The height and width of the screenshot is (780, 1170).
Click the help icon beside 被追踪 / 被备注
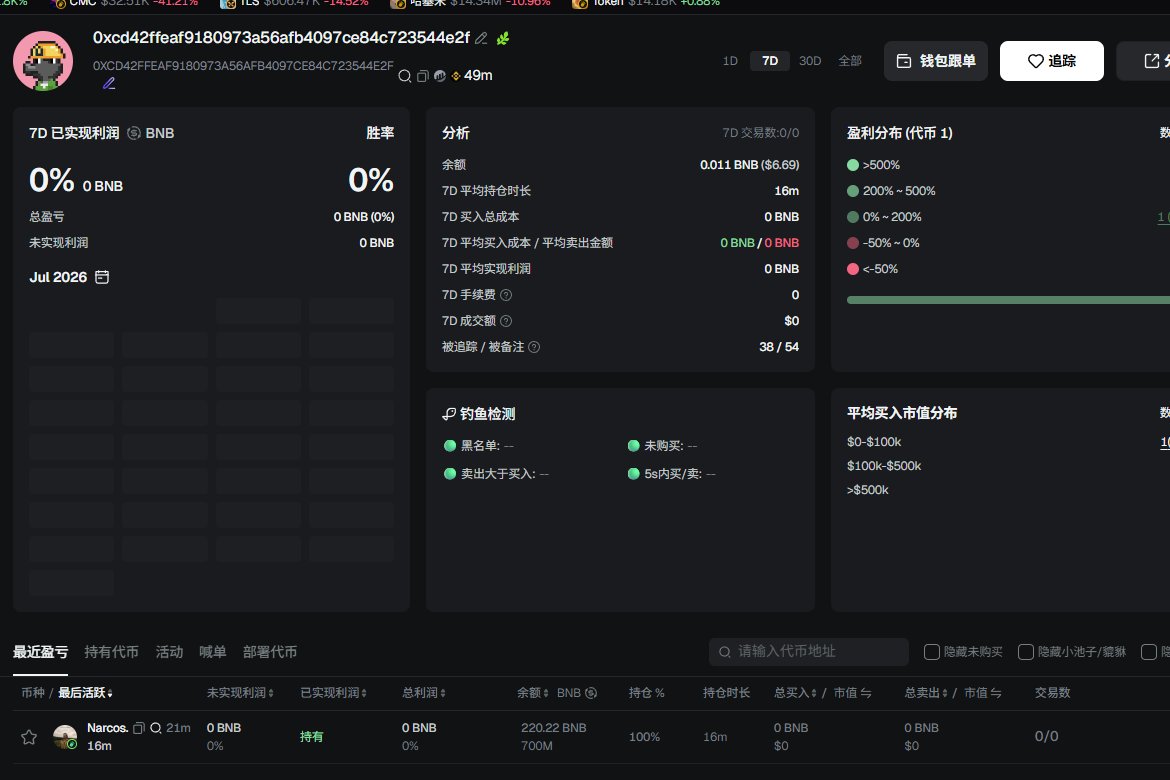pyautogui.click(x=534, y=347)
